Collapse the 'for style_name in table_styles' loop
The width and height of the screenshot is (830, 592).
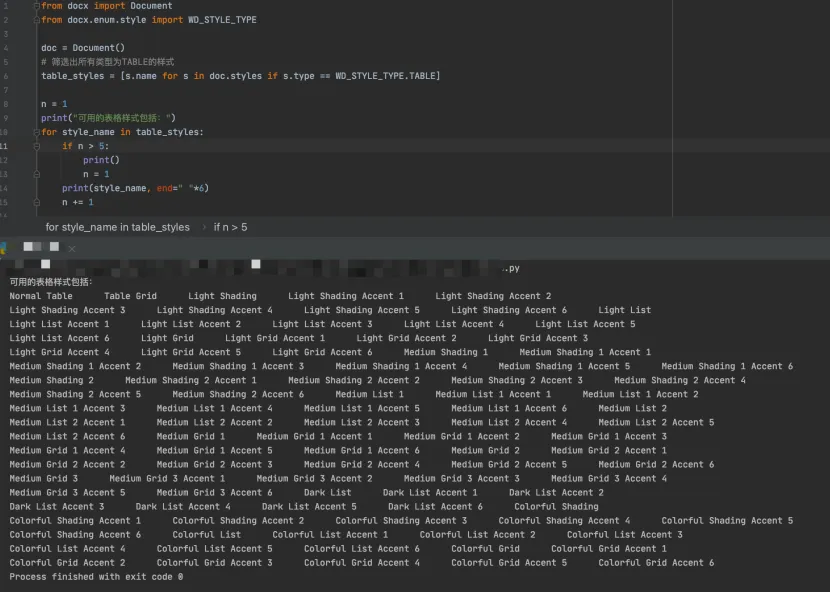point(37,132)
